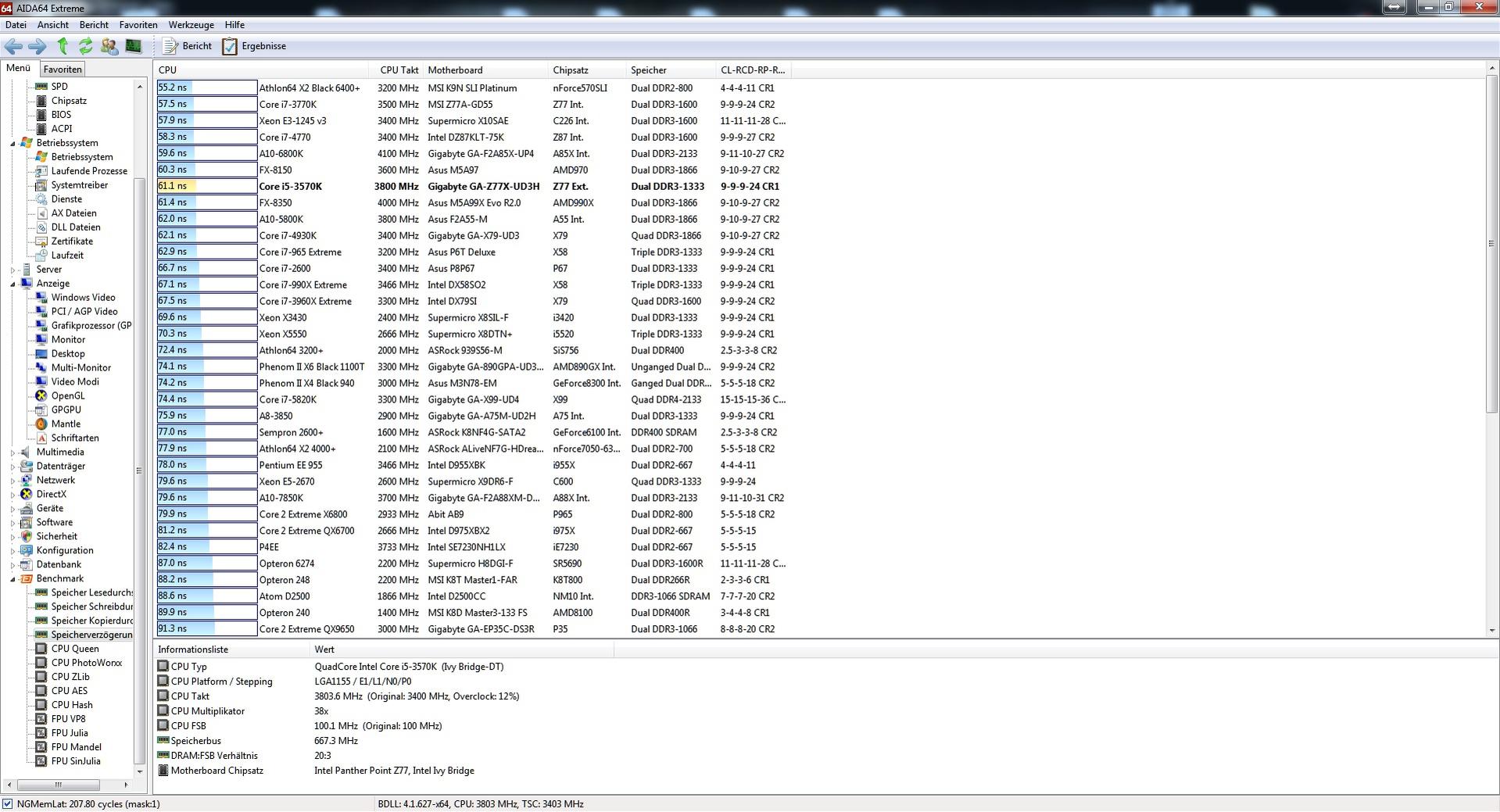Expand the DirectX tree node

point(13,495)
